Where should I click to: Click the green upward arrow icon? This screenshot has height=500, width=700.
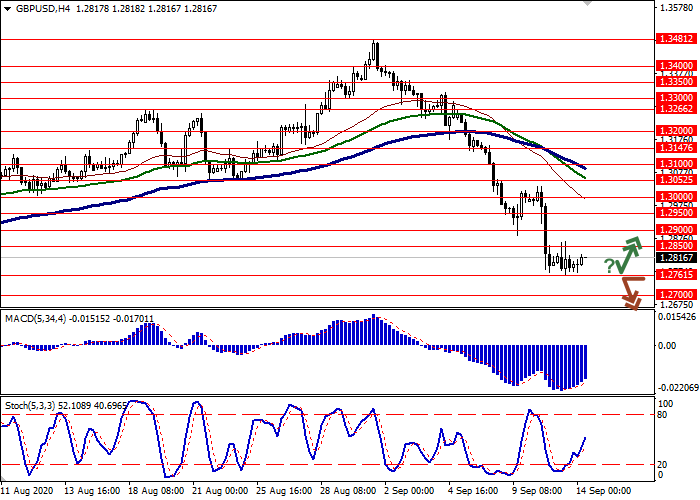[x=629, y=254]
